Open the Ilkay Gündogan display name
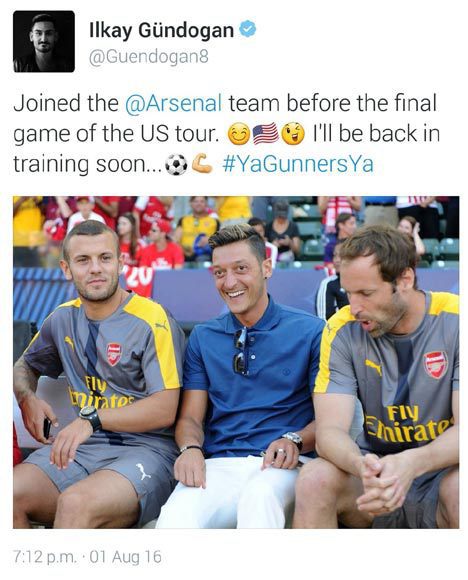Screen dimensions: 468x580 pos(161,31)
